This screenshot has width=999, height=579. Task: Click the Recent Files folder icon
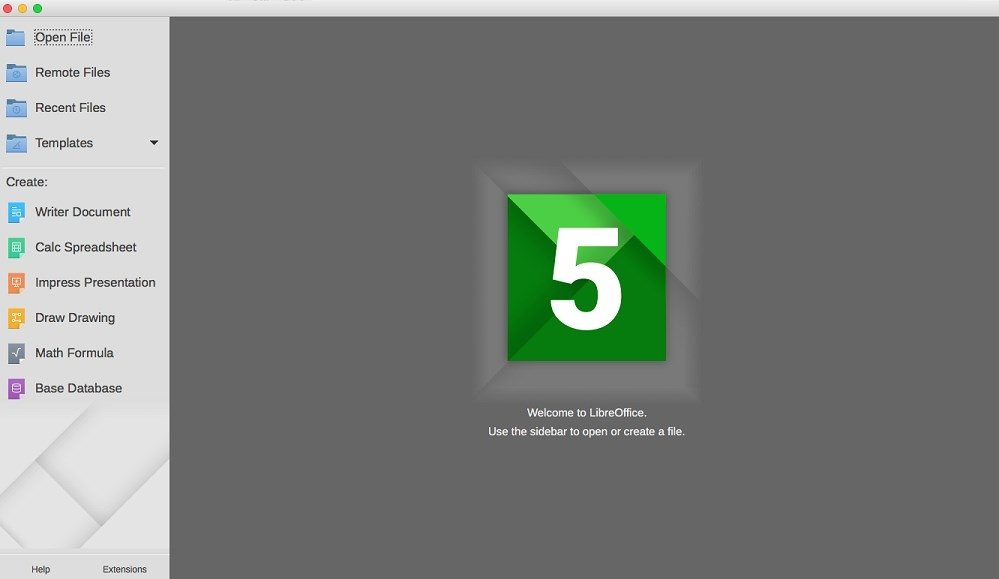[x=16, y=108]
